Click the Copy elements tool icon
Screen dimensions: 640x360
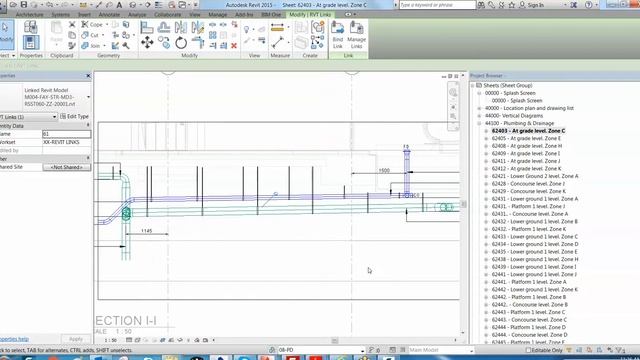pos(164,42)
